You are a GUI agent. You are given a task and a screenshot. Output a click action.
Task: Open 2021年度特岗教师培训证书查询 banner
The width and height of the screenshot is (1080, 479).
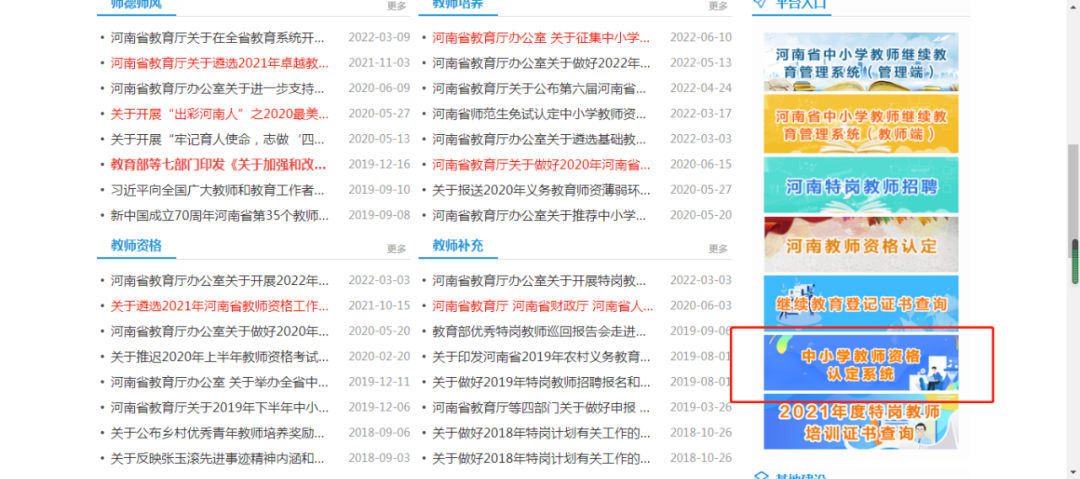coord(860,423)
